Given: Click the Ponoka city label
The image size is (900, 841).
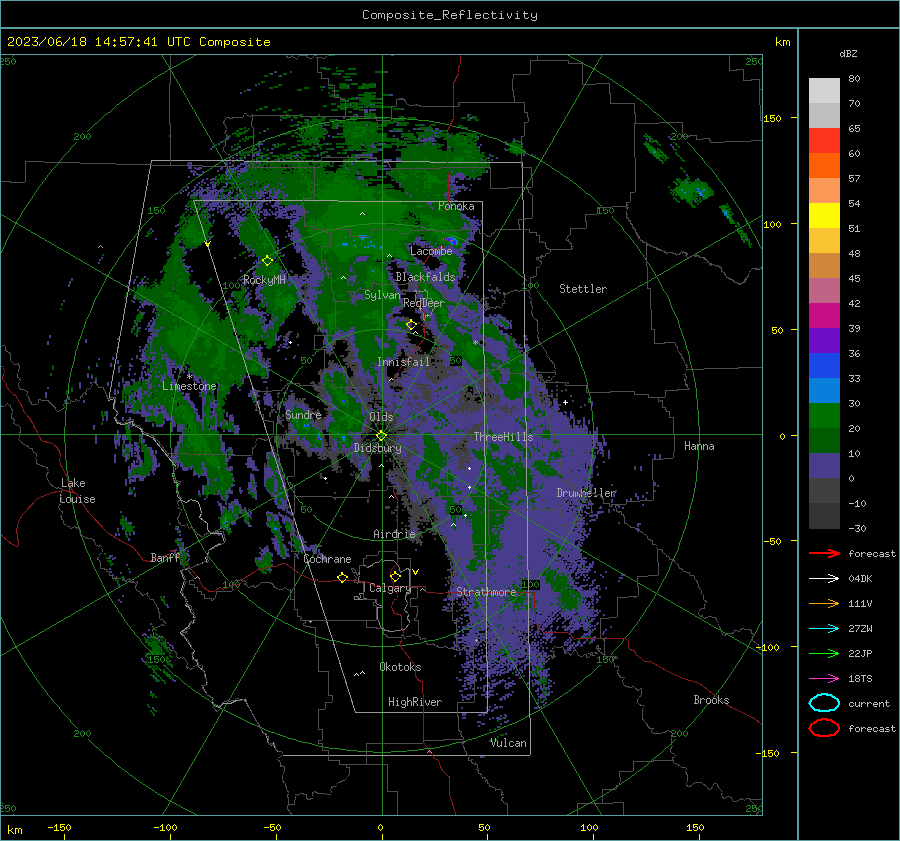Looking at the screenshot, I should click(456, 206).
